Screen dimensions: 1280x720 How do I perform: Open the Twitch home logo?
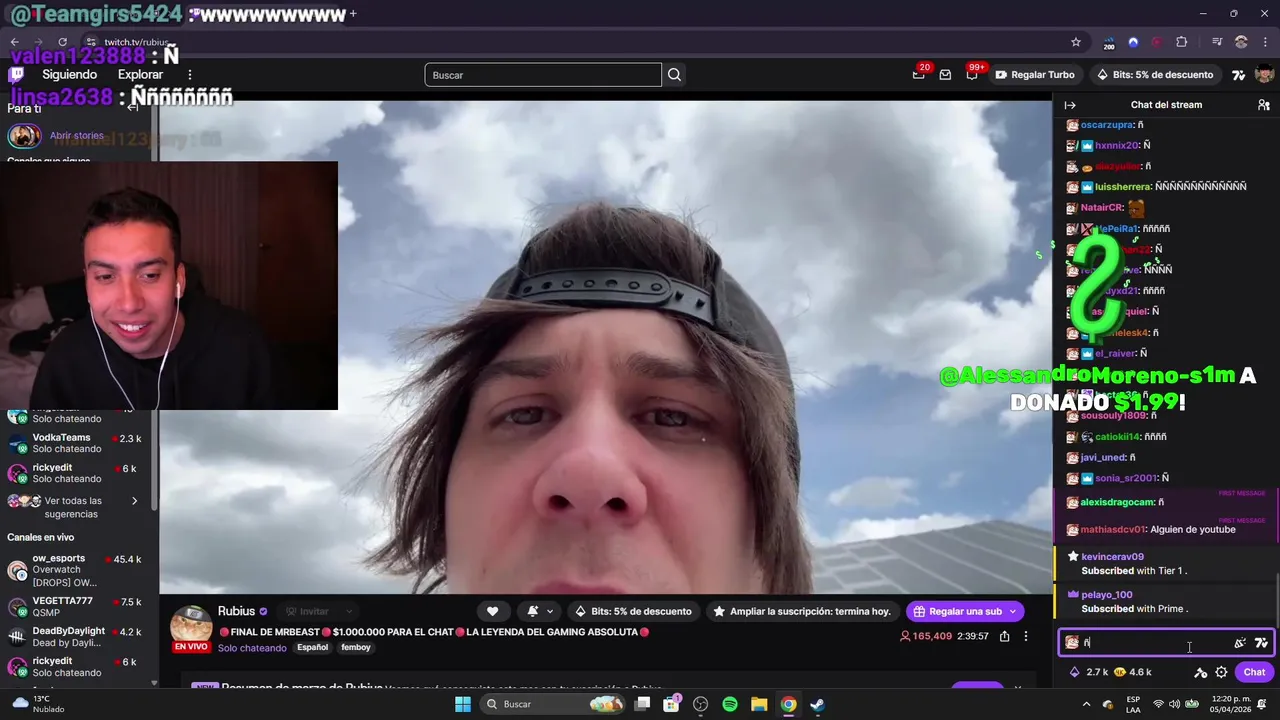click(x=16, y=75)
